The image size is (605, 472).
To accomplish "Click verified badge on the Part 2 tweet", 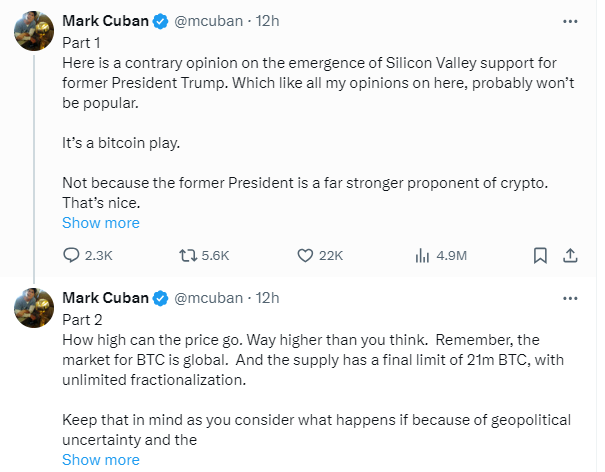I will [160, 298].
